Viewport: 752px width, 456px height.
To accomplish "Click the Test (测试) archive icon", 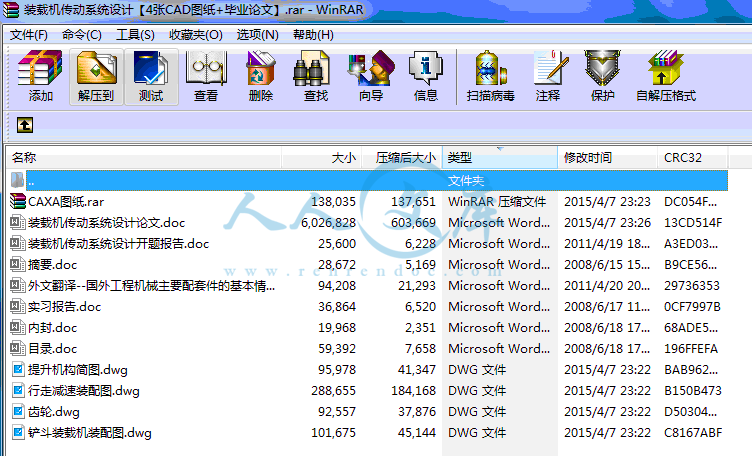I will coord(151,68).
